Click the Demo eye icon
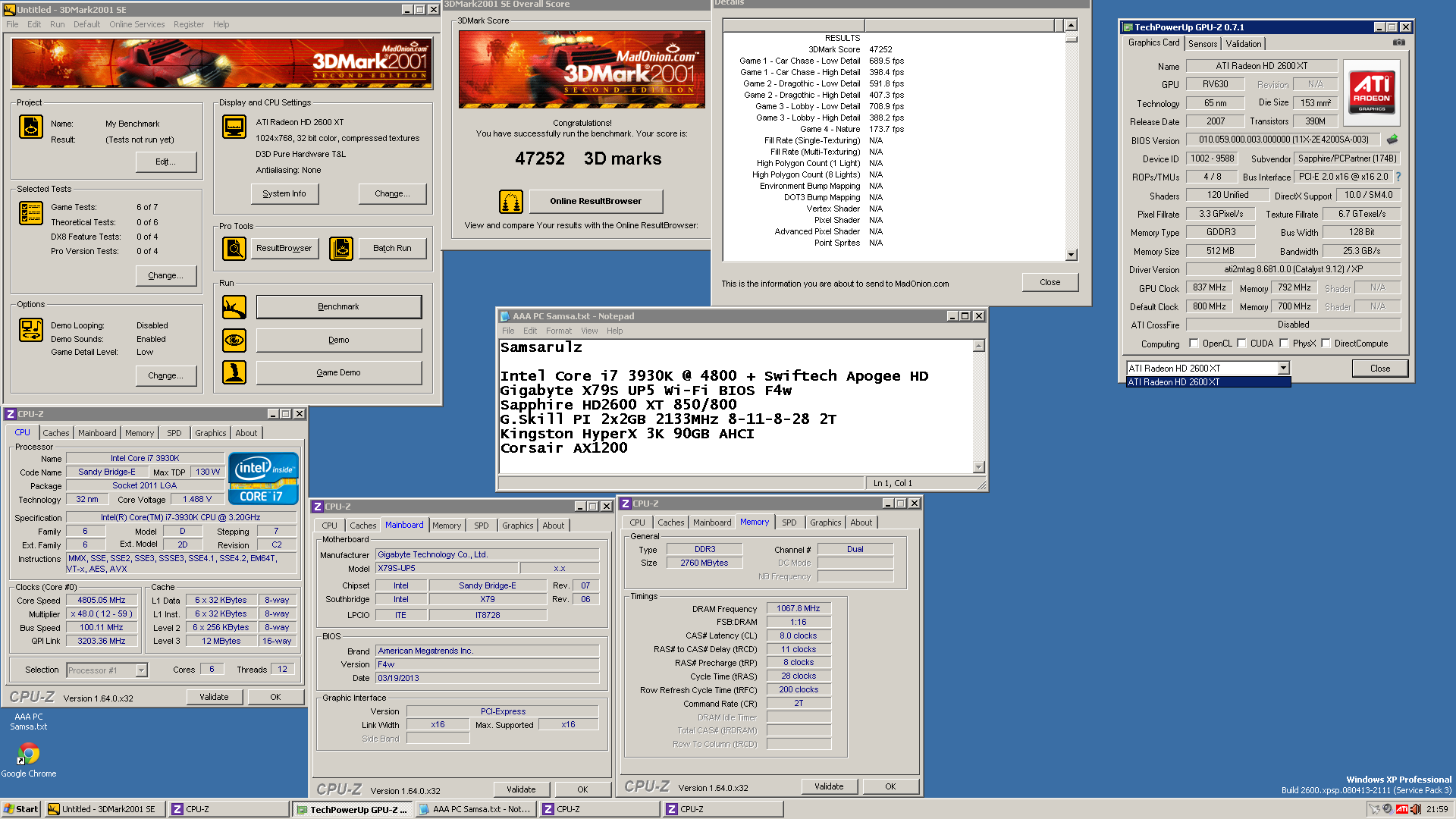 point(234,340)
